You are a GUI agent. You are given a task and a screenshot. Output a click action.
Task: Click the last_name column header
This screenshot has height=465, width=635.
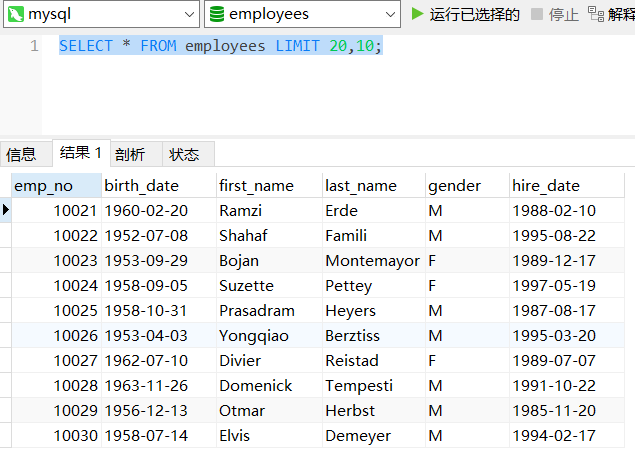click(x=374, y=186)
